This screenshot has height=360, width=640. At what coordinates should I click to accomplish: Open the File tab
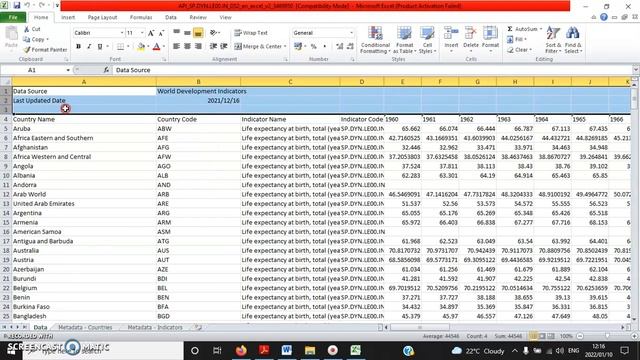pyautogui.click(x=13, y=17)
